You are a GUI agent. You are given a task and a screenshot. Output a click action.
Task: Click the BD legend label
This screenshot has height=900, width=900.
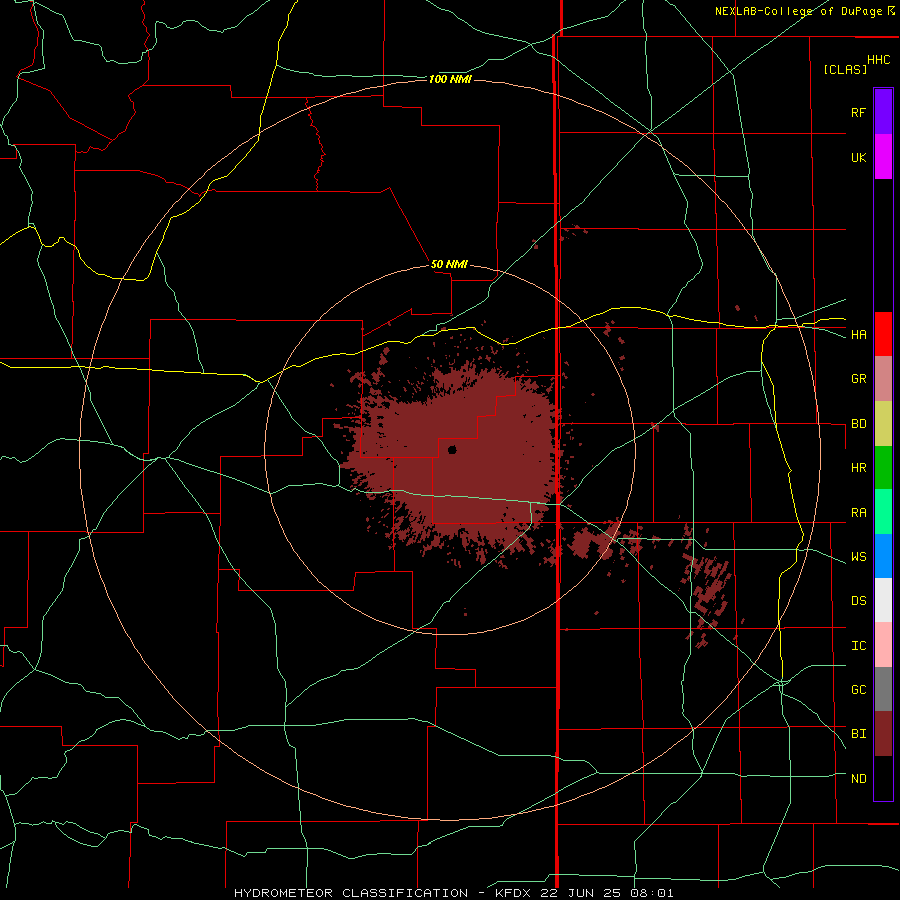tap(858, 424)
